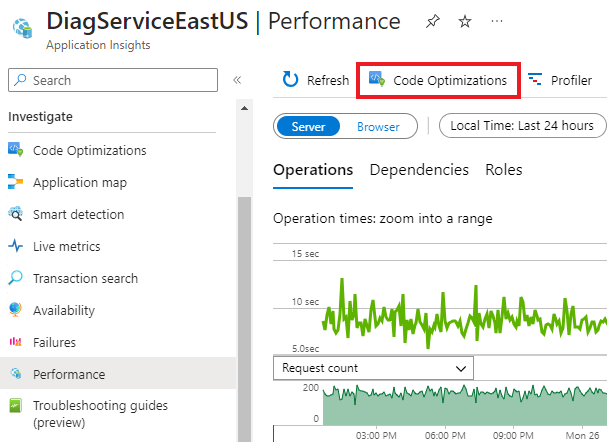
Task: Open Transaction search in sidebar
Action: coord(85,279)
